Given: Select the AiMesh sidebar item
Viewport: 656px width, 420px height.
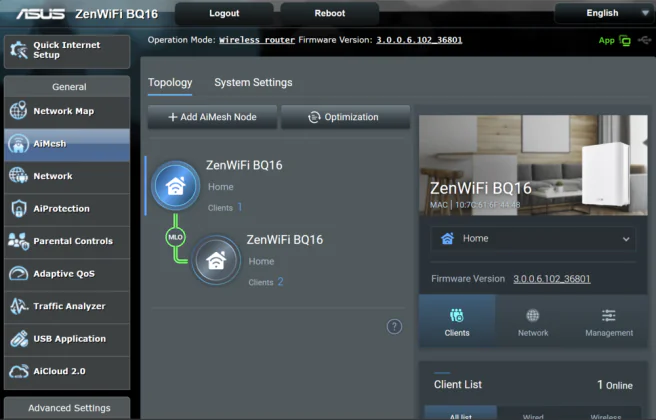Looking at the screenshot, I should pos(67,144).
